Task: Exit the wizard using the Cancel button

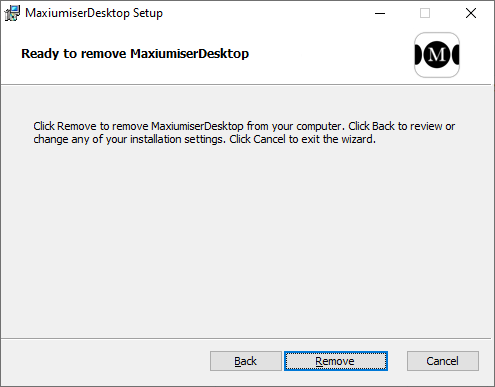Action: (x=443, y=361)
